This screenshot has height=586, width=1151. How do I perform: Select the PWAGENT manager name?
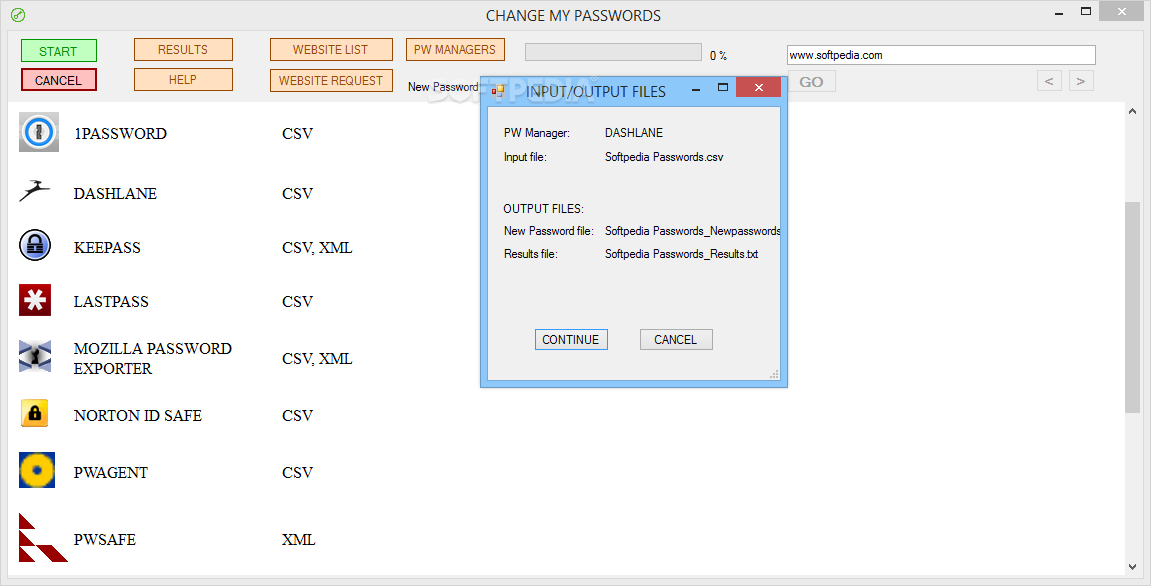pyautogui.click(x=111, y=472)
